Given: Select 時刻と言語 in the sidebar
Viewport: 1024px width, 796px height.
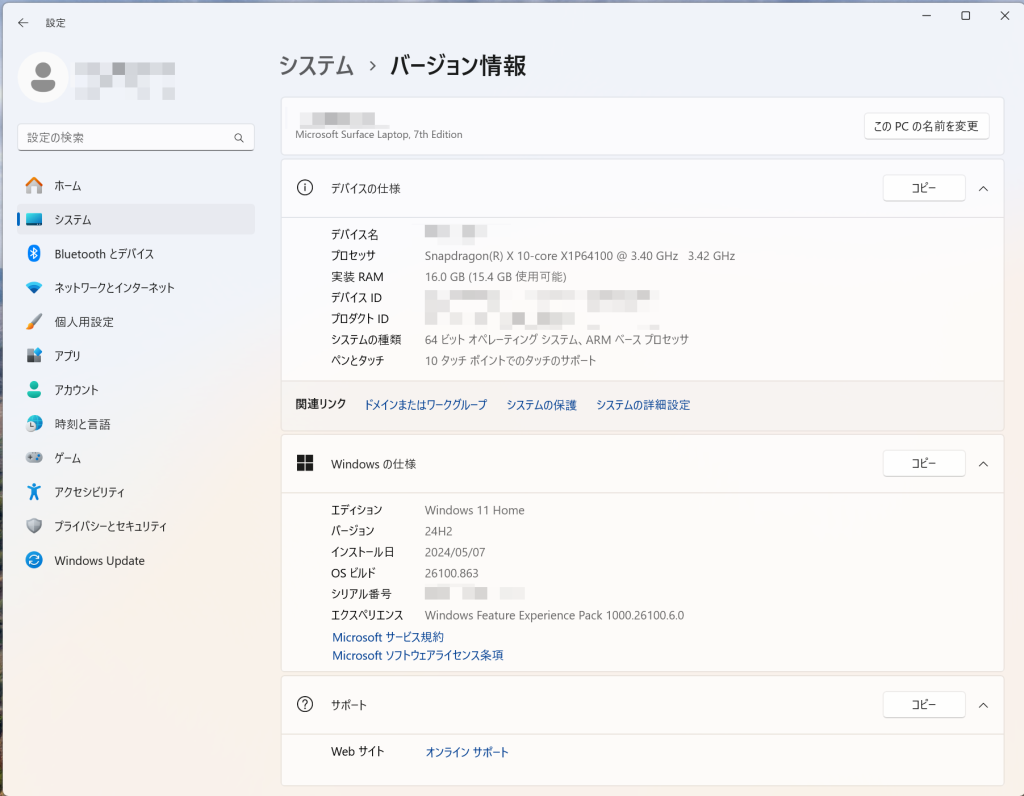Looking at the screenshot, I should [x=82, y=424].
